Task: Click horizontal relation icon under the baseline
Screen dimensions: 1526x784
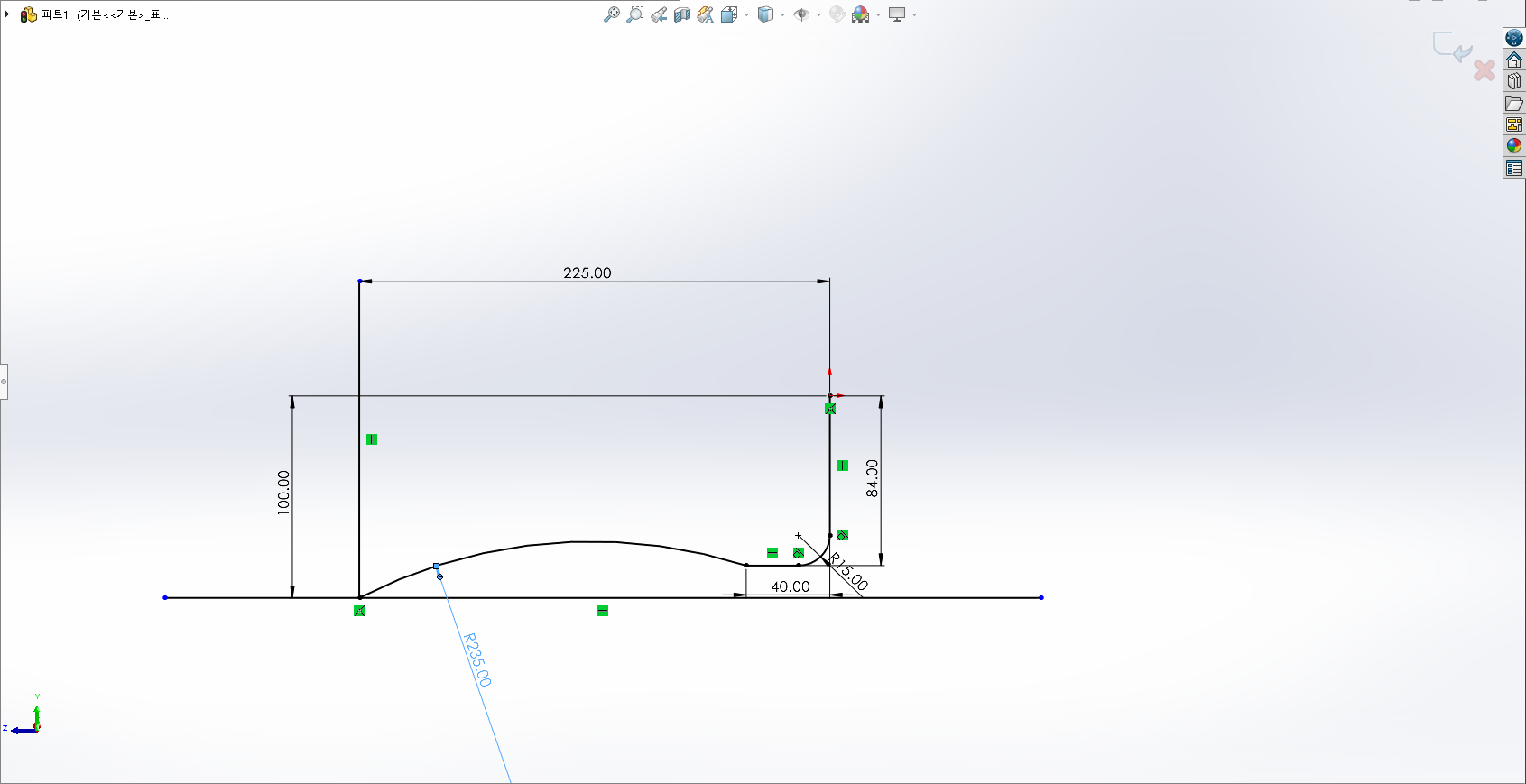Action: pyautogui.click(x=603, y=611)
